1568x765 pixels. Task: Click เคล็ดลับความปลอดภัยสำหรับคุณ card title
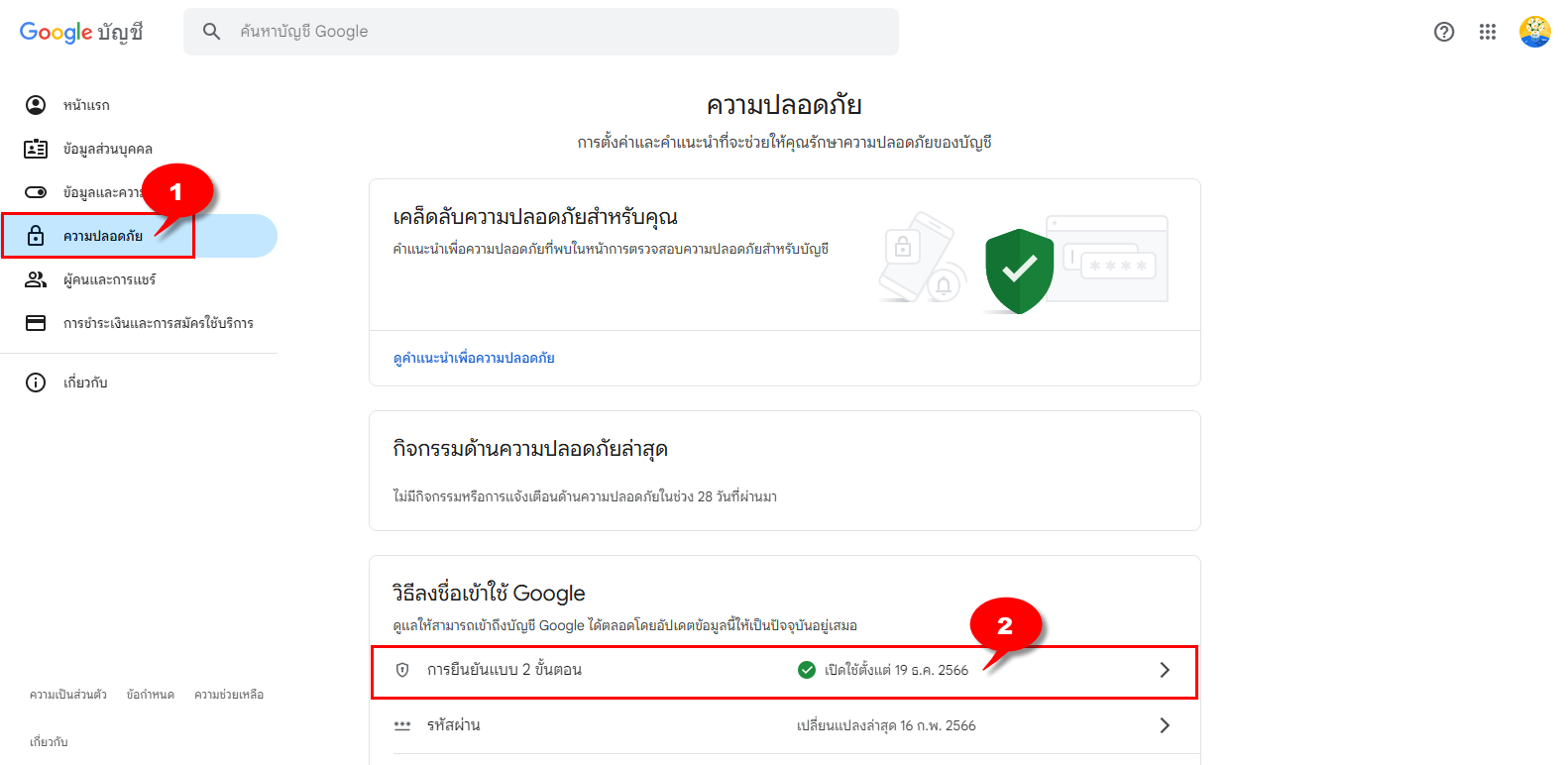535,217
